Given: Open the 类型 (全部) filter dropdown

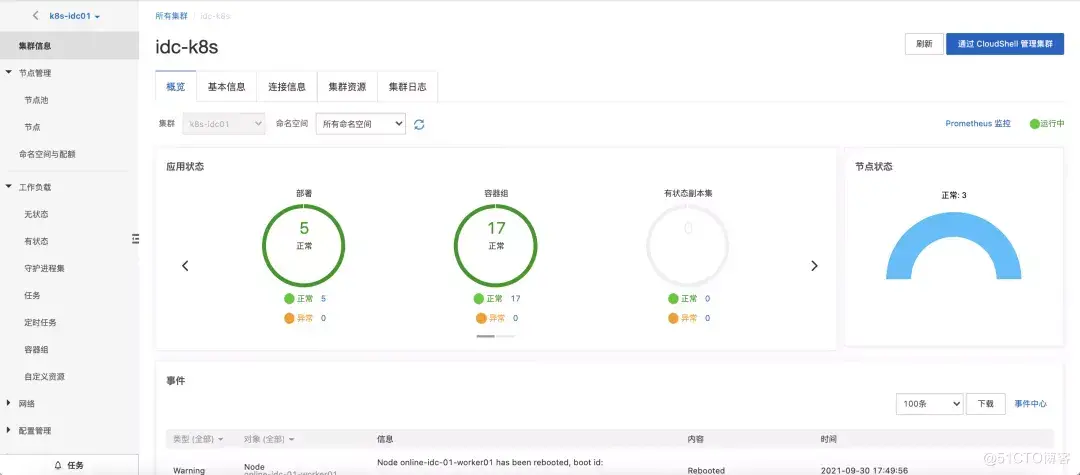Looking at the screenshot, I should (x=198, y=439).
